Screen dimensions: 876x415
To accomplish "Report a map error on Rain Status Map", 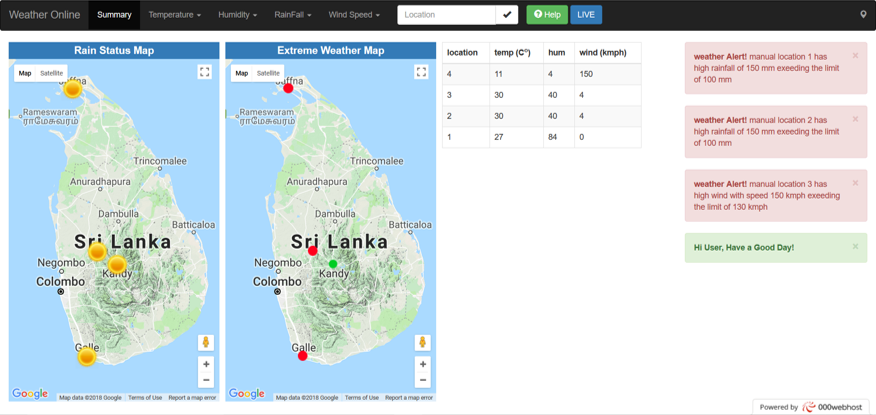I will [x=192, y=398].
